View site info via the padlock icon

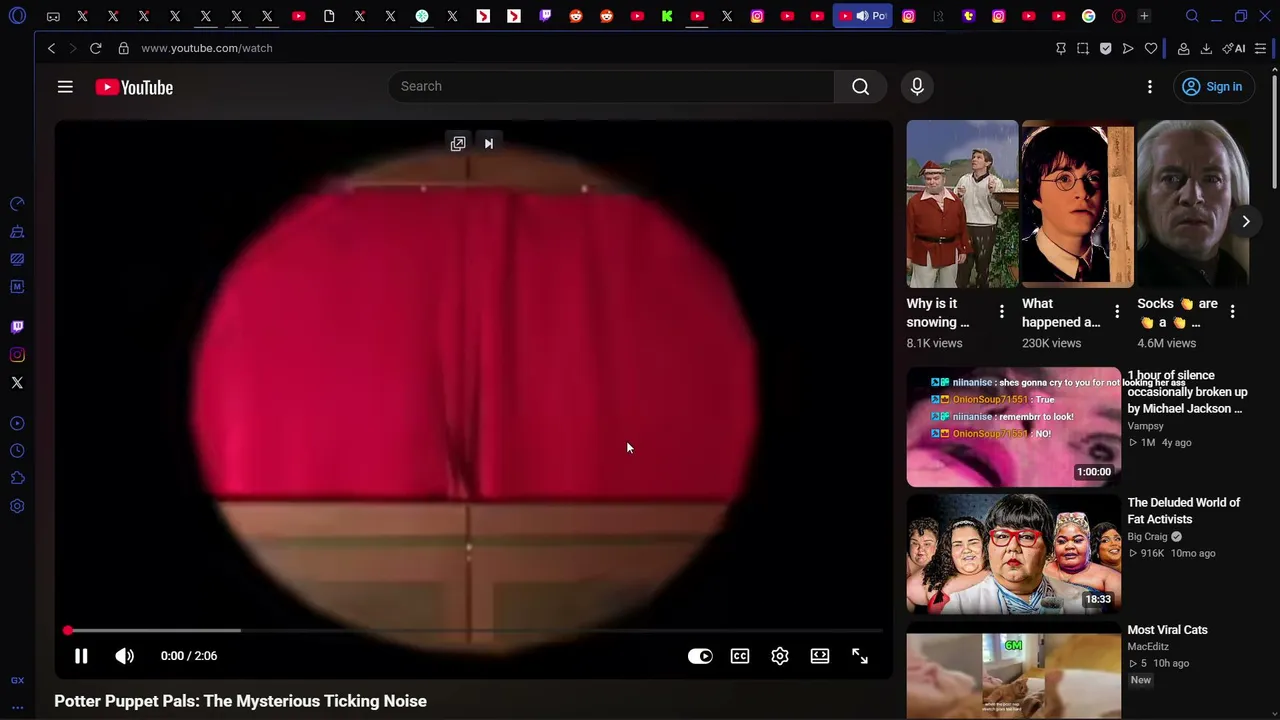pyautogui.click(x=123, y=48)
